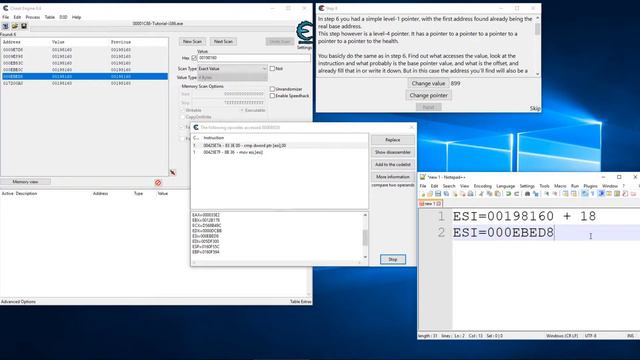The height and width of the screenshot is (360, 640).
Task: Click Notepad++ Close file toolbar icon
Action: tap(455, 194)
